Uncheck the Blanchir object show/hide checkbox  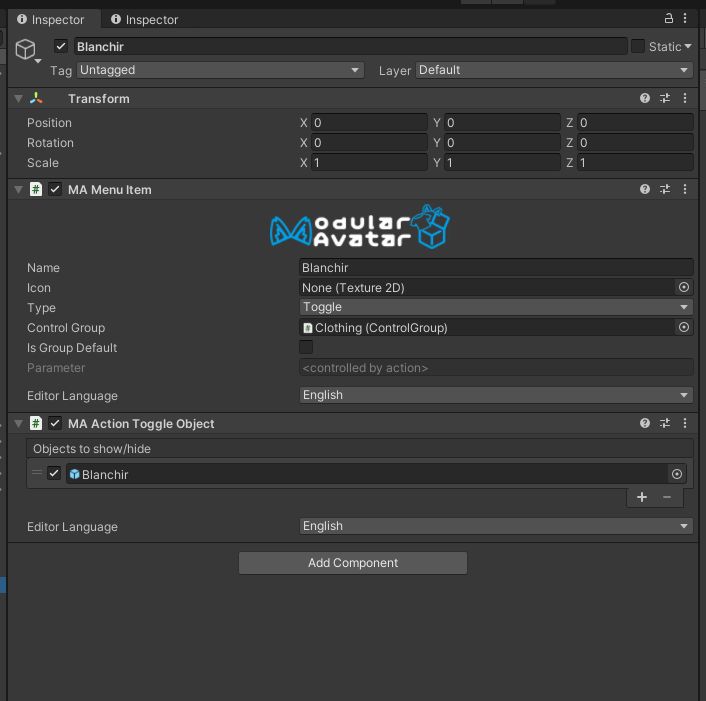pos(54,473)
